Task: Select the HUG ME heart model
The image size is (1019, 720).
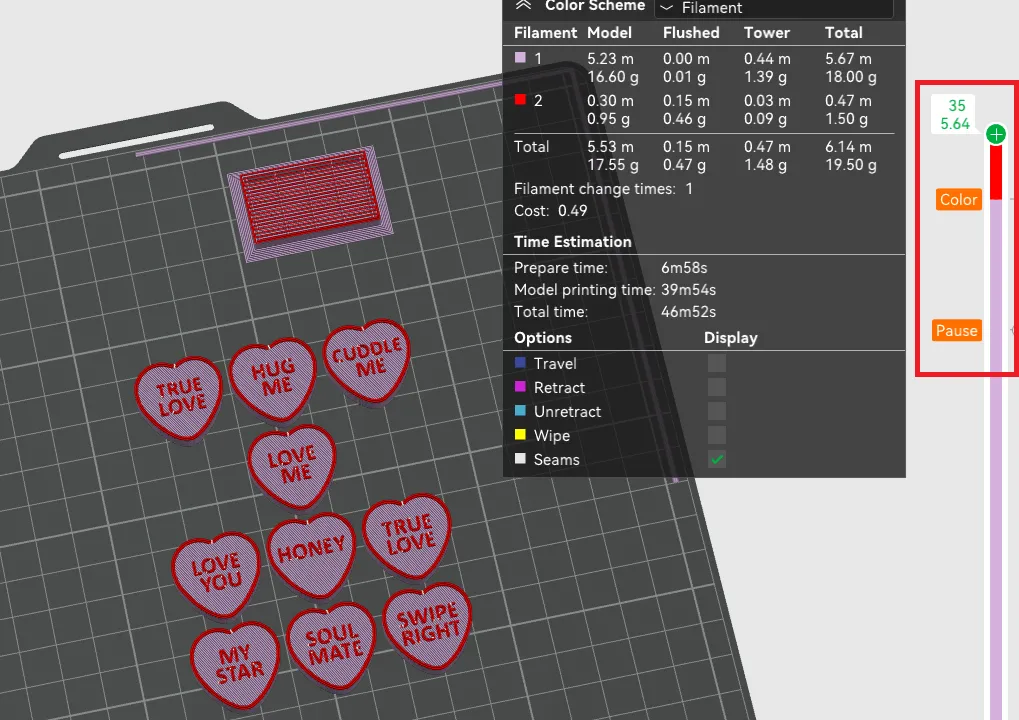Action: coord(274,379)
